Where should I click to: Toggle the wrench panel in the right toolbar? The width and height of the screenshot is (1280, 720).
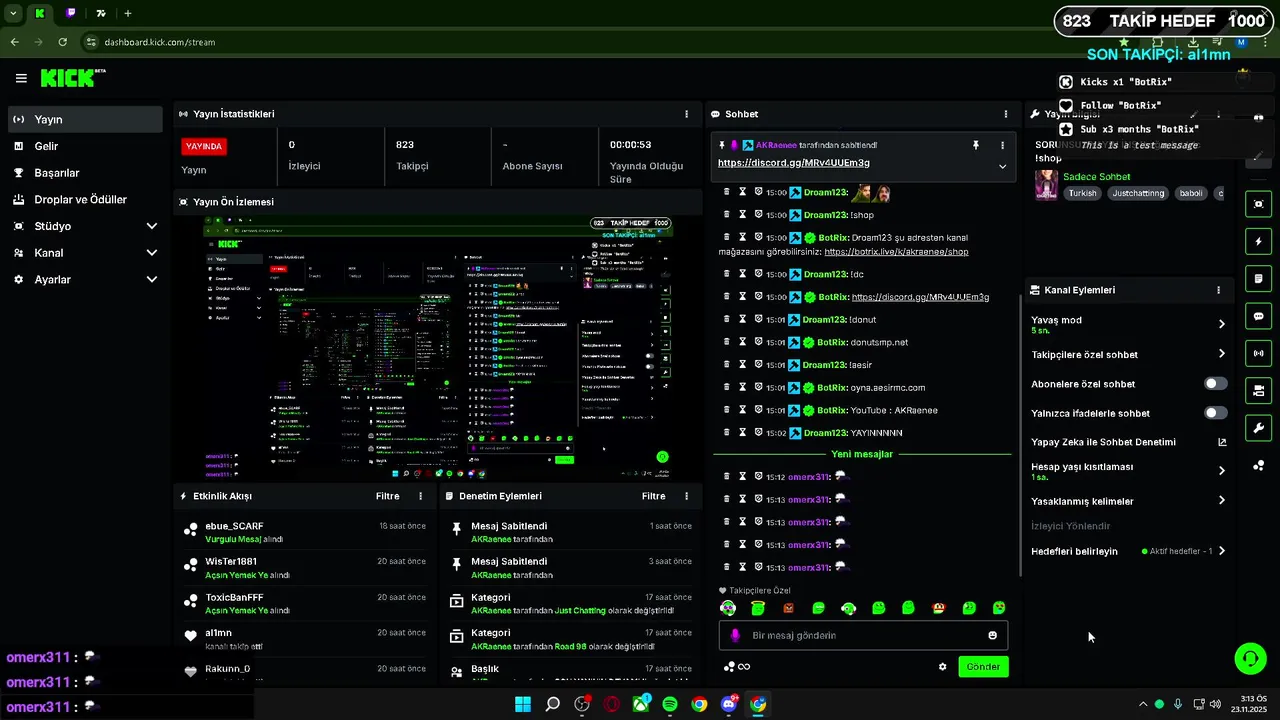click(x=1259, y=428)
